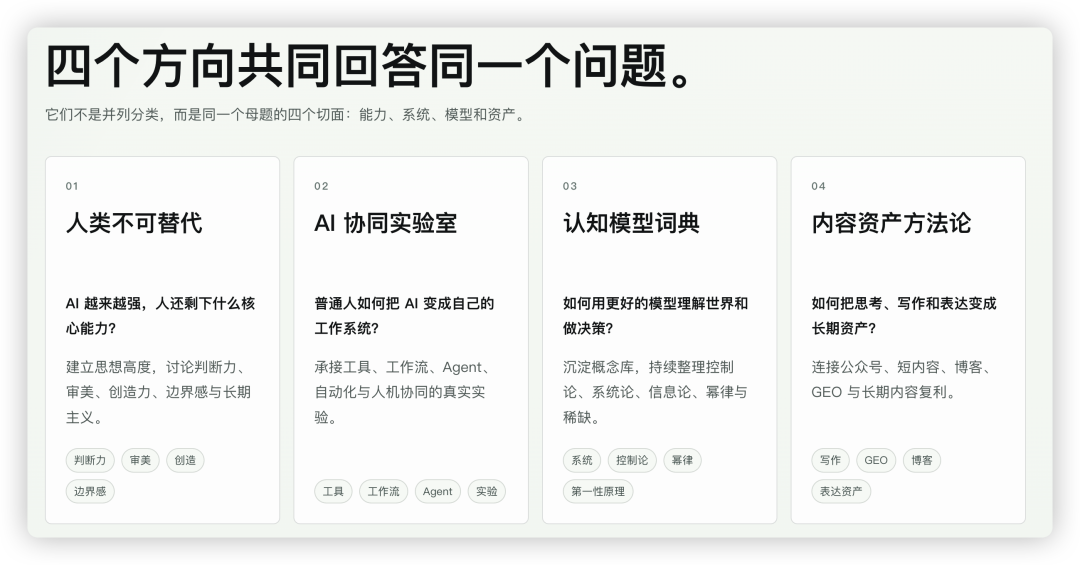
Task: Select the 幂律 tag
Action: coord(683,460)
